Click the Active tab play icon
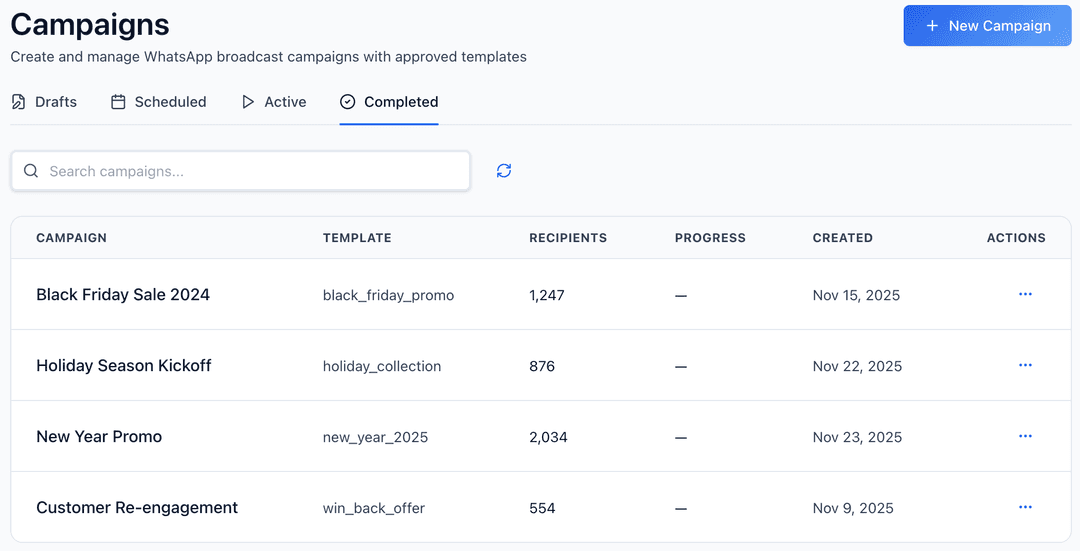1080x551 pixels. (x=248, y=102)
